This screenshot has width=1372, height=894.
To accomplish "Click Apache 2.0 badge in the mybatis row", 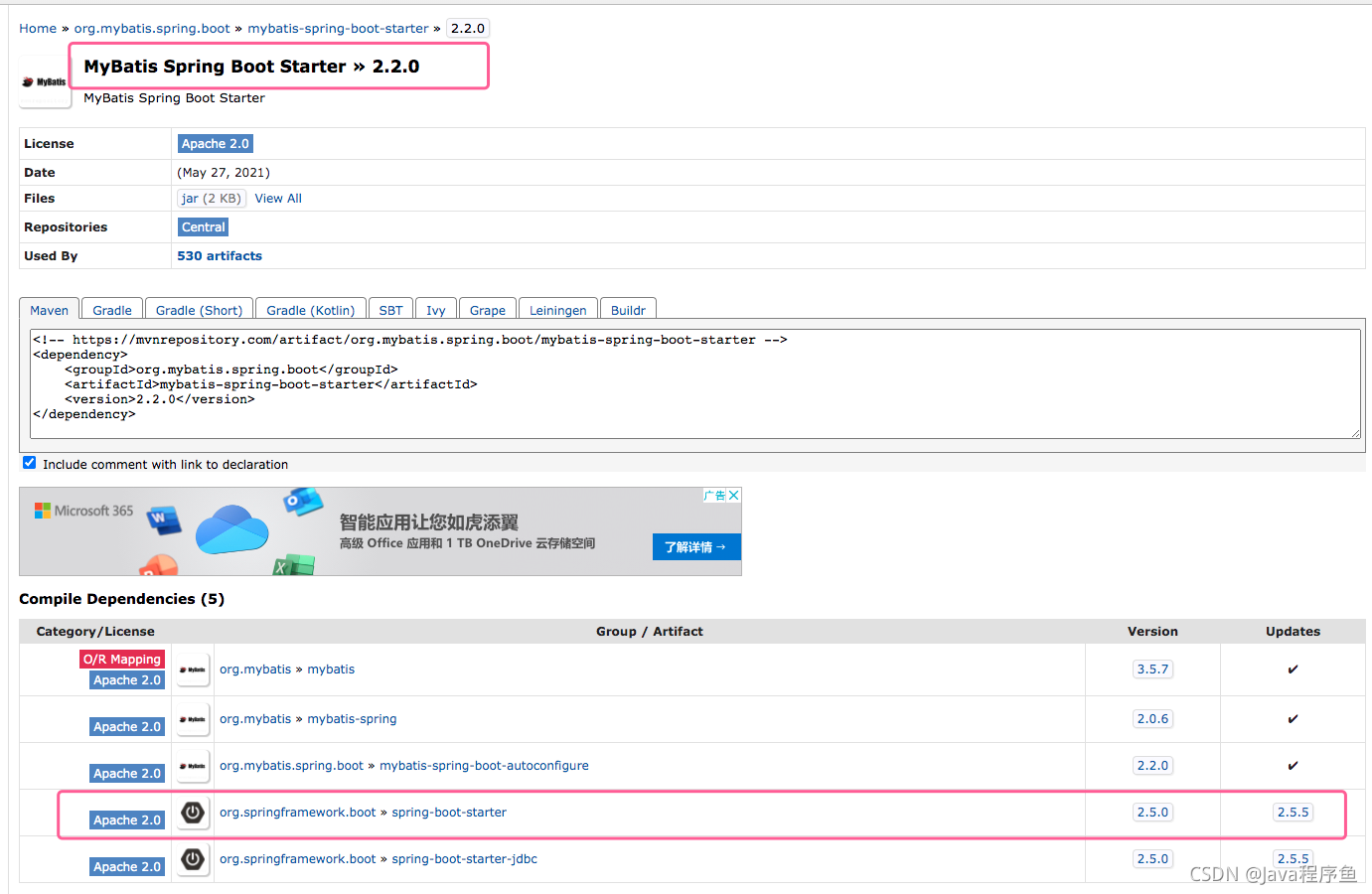I will [x=127, y=680].
